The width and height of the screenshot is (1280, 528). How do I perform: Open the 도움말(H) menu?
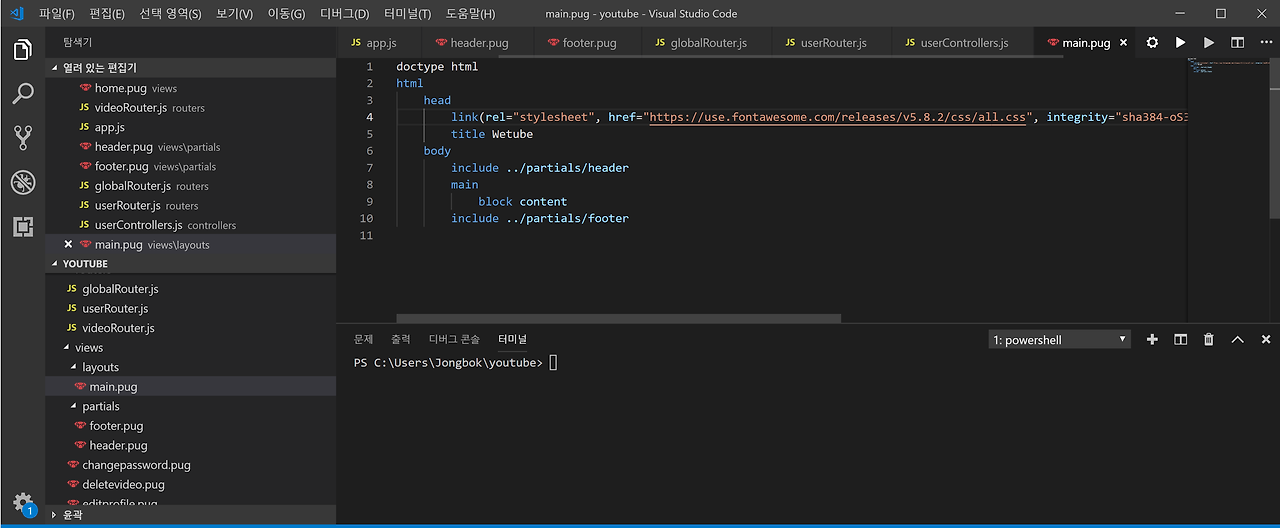470,14
